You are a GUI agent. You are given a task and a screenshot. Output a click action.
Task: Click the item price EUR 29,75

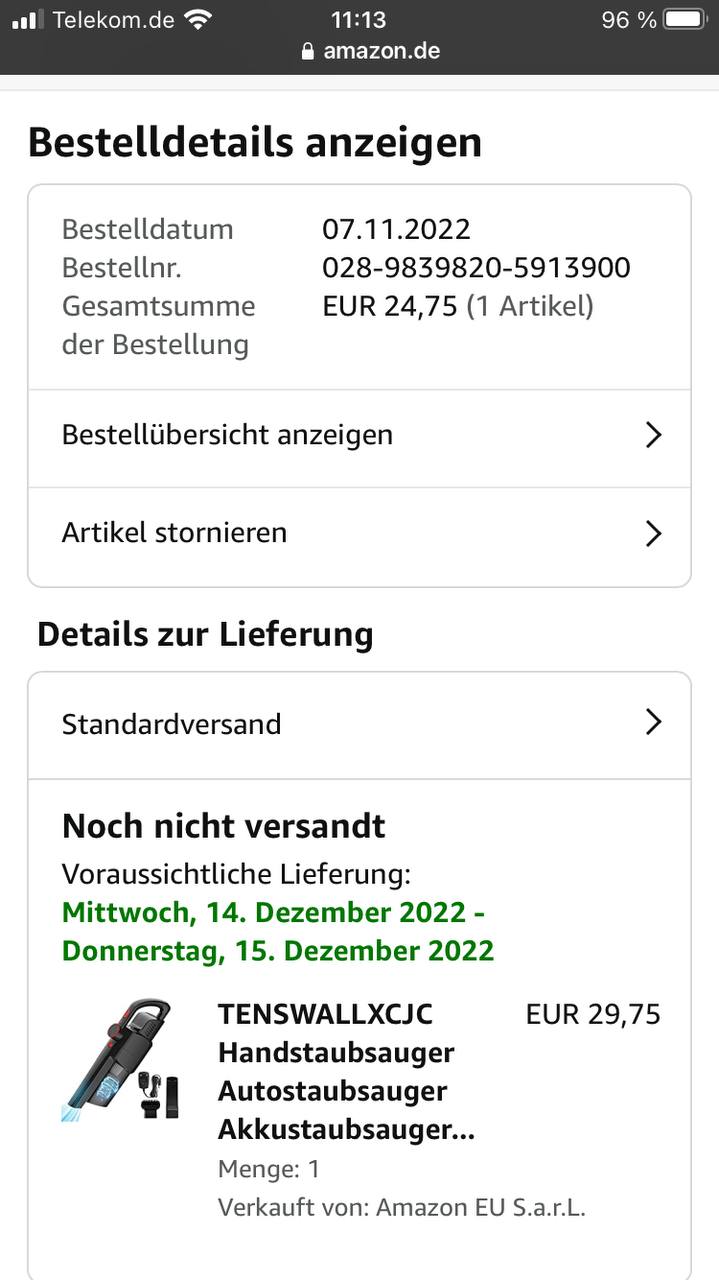coord(593,1015)
